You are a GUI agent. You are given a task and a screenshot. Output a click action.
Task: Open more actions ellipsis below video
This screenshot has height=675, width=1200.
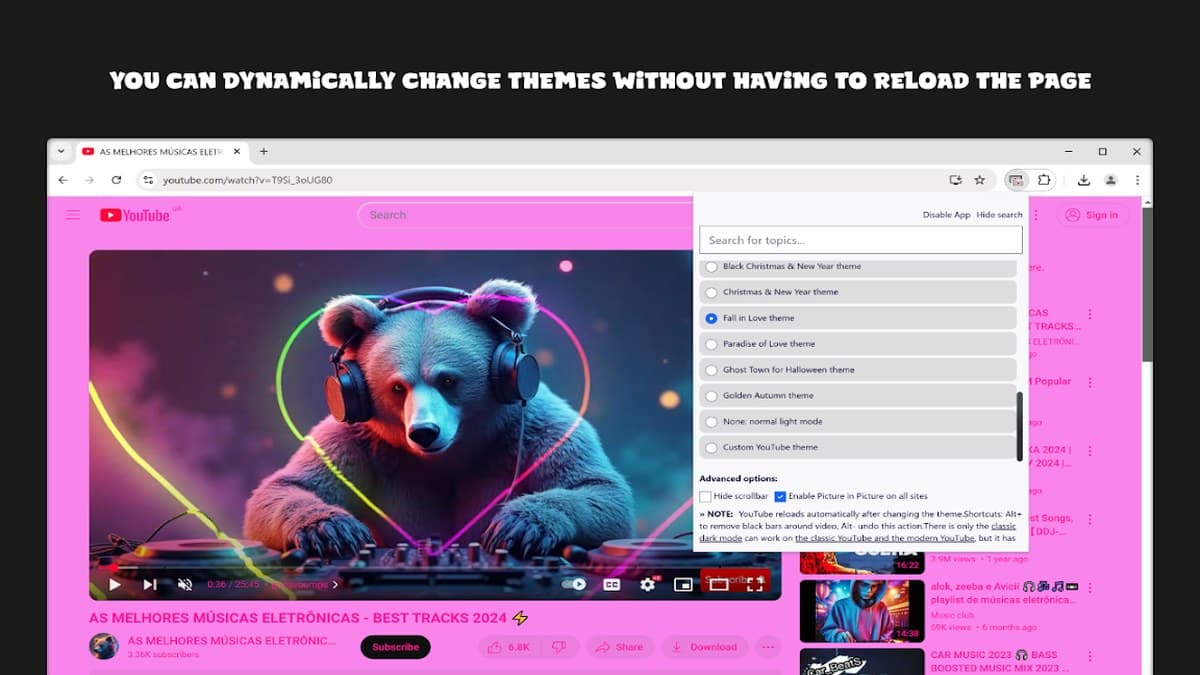(768, 647)
